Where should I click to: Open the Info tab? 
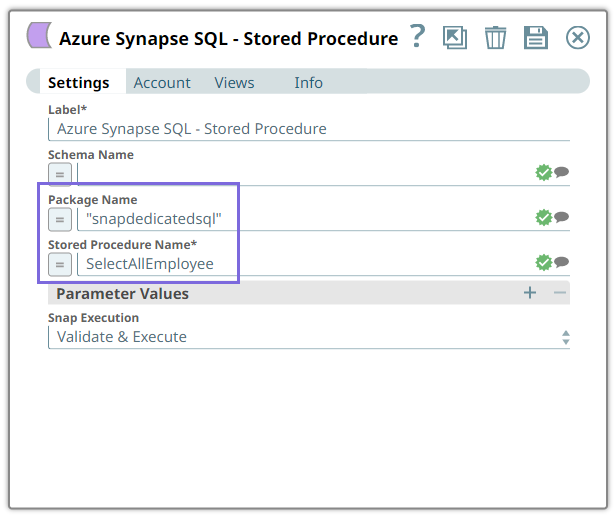pos(308,83)
